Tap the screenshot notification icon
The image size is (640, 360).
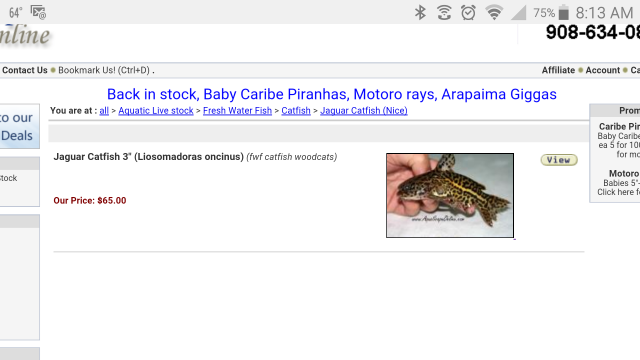pyautogui.click(x=38, y=12)
